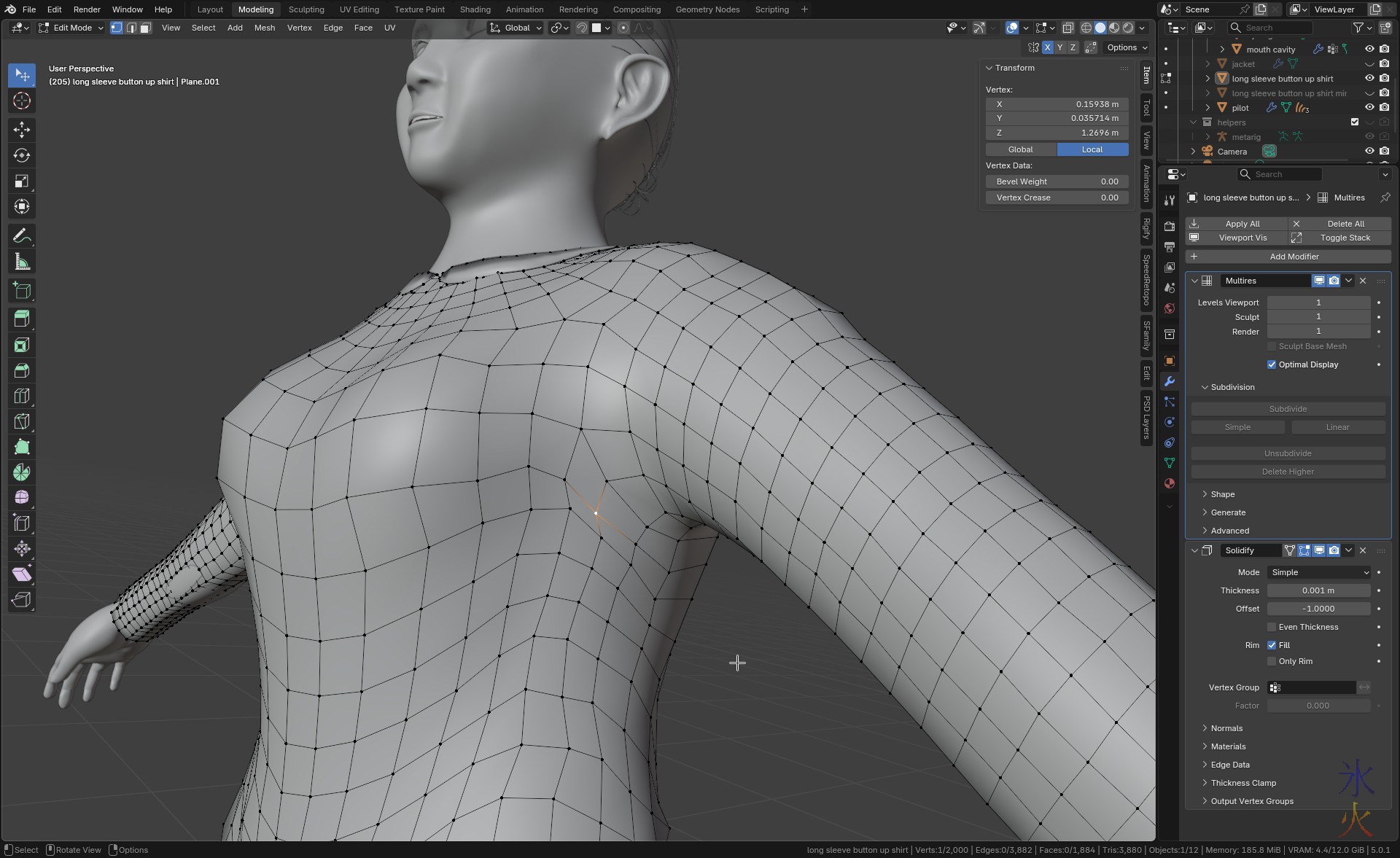
Task: Click the vertex X coordinate field
Action: [1056, 104]
